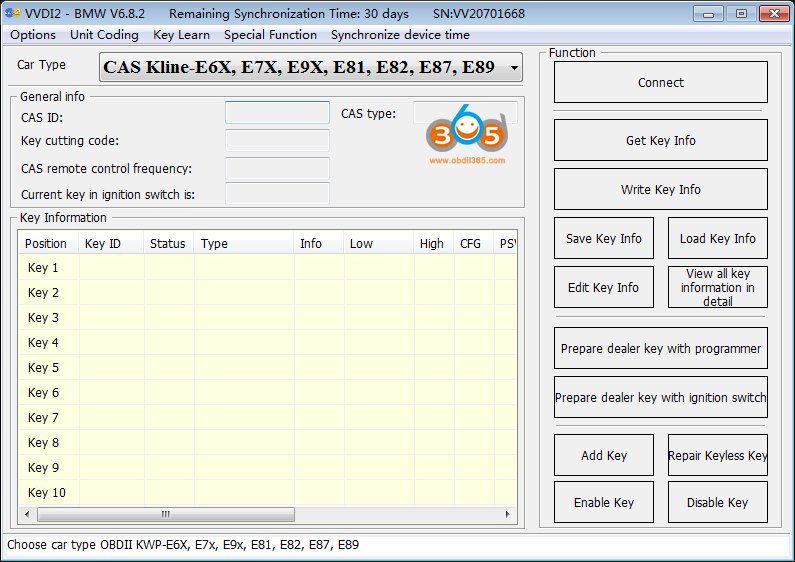Select the Key 8 row

click(x=267, y=442)
